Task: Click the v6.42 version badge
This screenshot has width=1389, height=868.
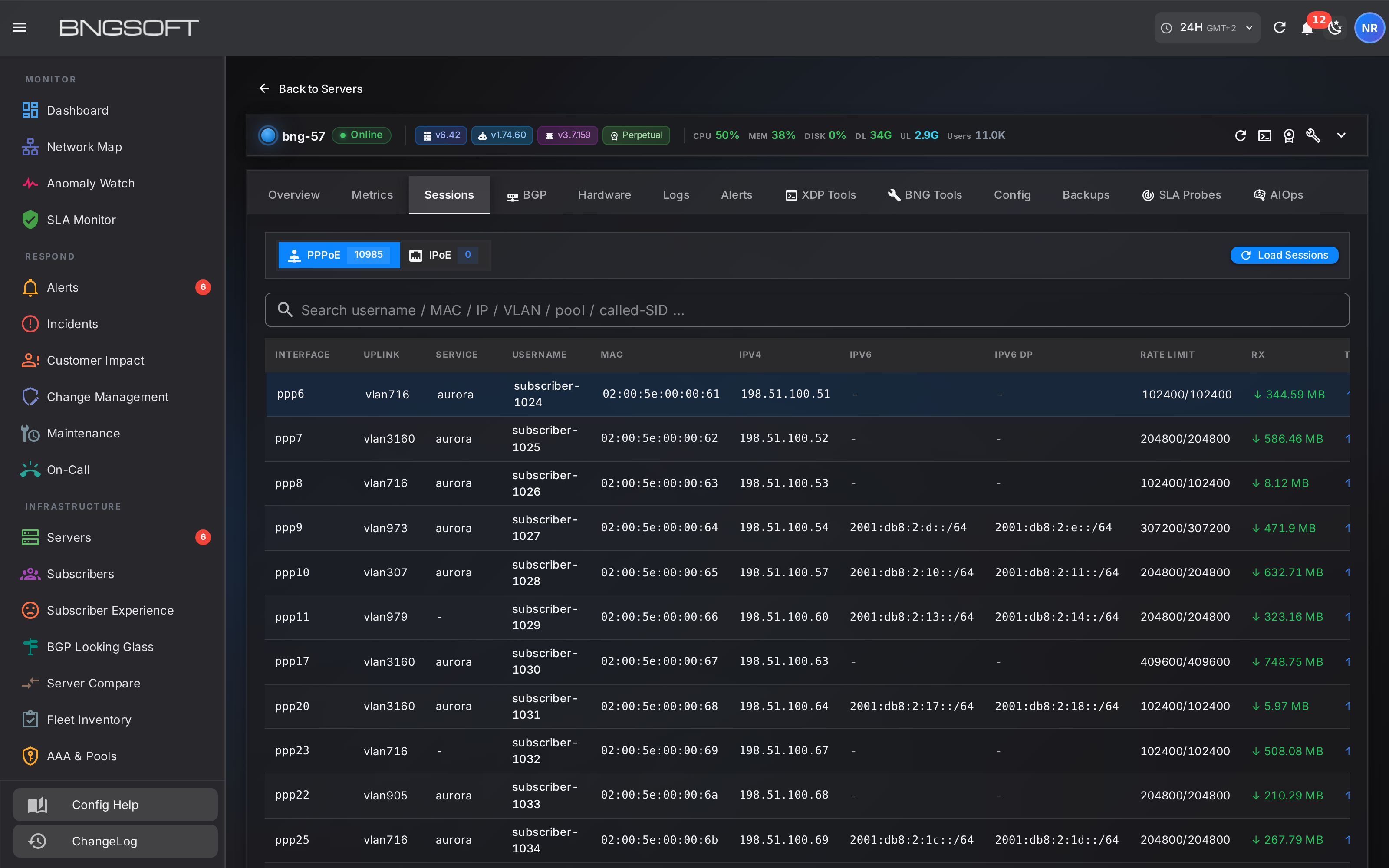Action: [x=441, y=135]
